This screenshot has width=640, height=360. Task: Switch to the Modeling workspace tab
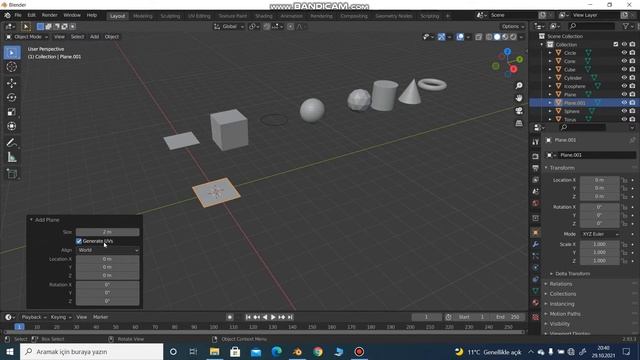coord(143,16)
